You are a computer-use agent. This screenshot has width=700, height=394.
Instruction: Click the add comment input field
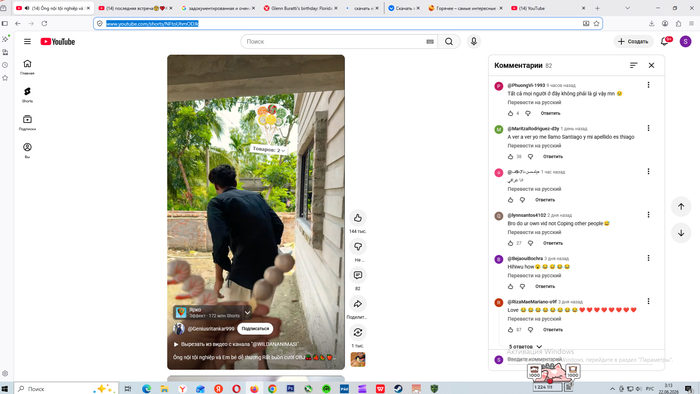[x=580, y=359]
